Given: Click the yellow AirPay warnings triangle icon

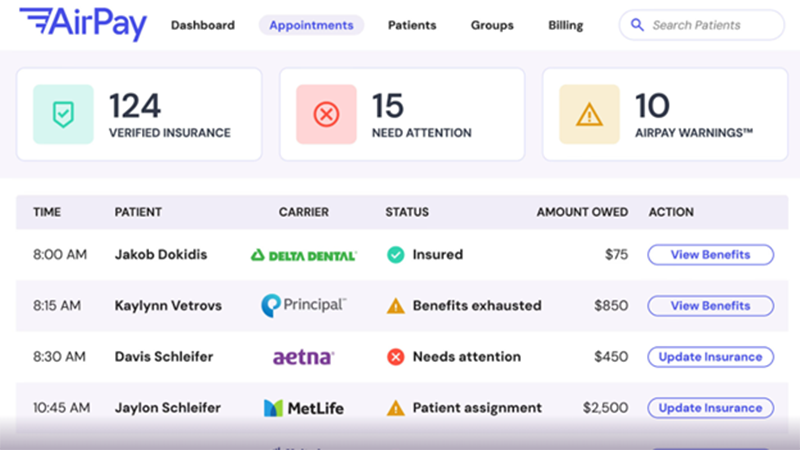Looking at the screenshot, I should [x=589, y=115].
